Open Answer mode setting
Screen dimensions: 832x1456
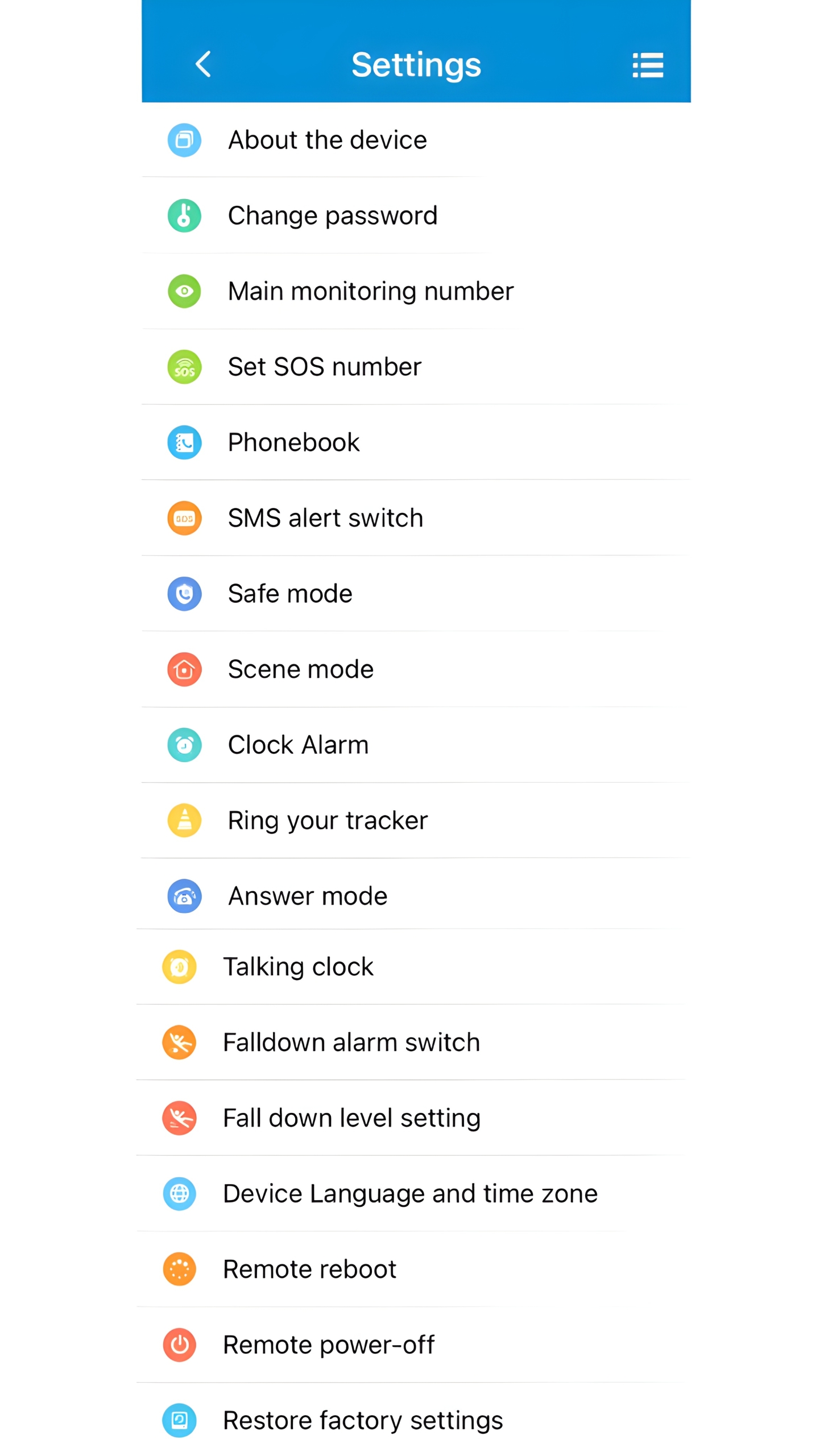tap(308, 896)
